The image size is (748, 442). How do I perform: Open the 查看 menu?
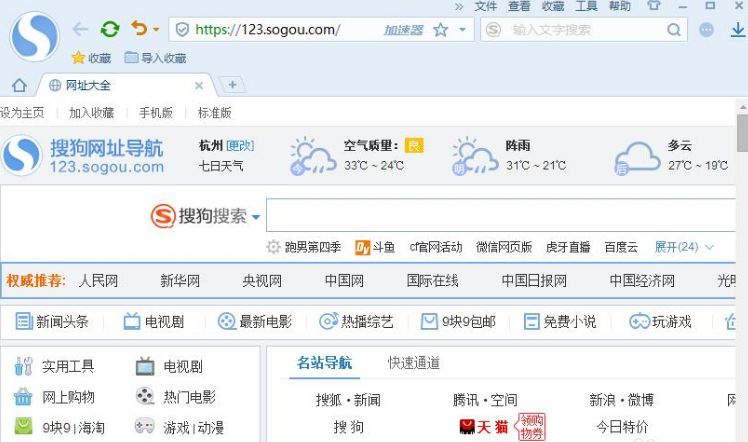pos(519,6)
